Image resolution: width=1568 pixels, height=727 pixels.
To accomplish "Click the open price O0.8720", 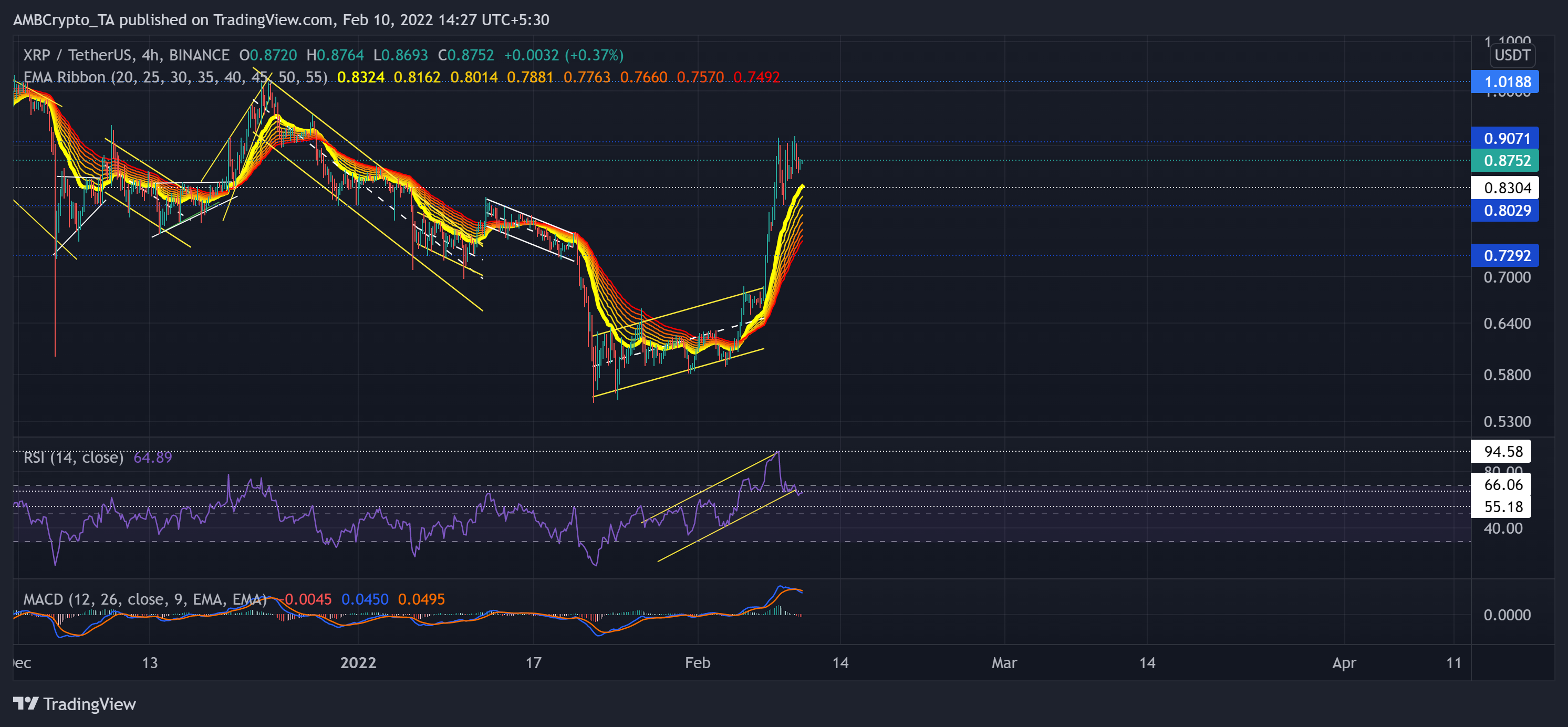I will pyautogui.click(x=268, y=55).
